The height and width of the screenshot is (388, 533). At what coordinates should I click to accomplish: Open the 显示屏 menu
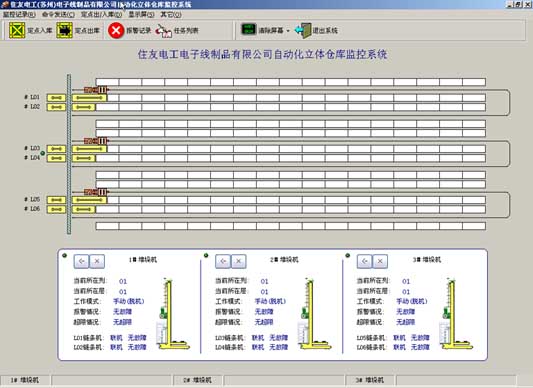[x=141, y=15]
